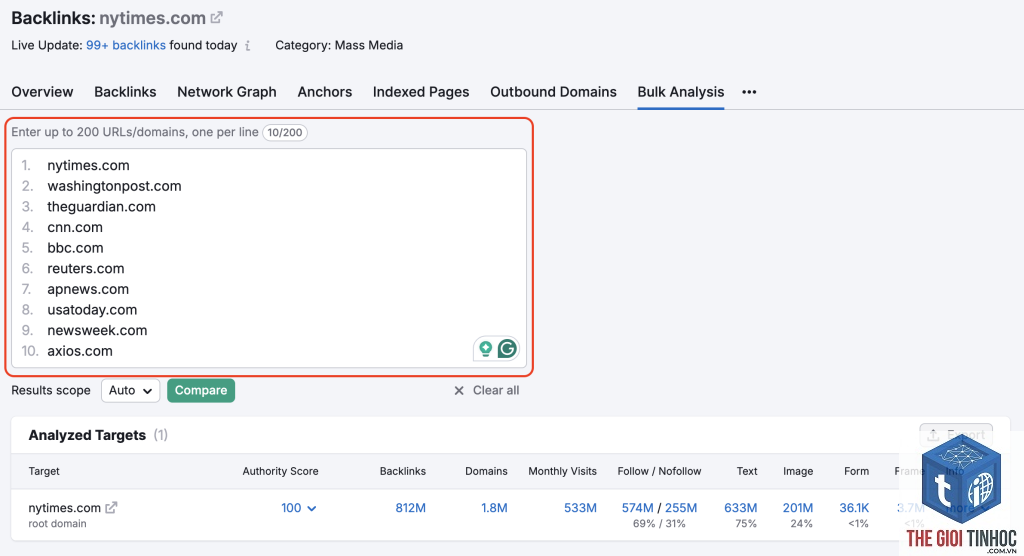The height and width of the screenshot is (556, 1024).
Task: Click the bbc.com entry in list
Action: 75,248
